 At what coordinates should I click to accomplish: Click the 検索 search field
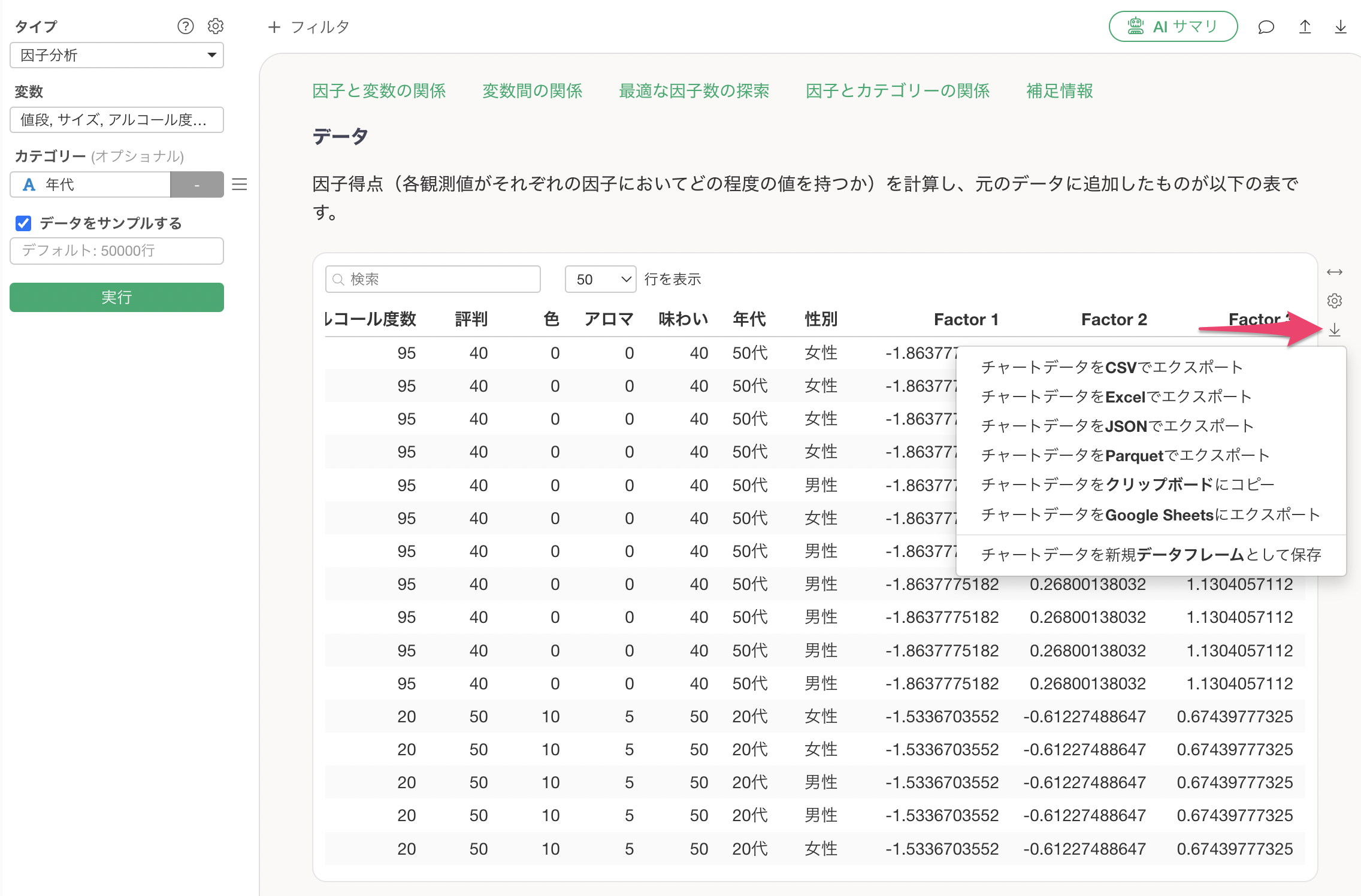point(433,279)
